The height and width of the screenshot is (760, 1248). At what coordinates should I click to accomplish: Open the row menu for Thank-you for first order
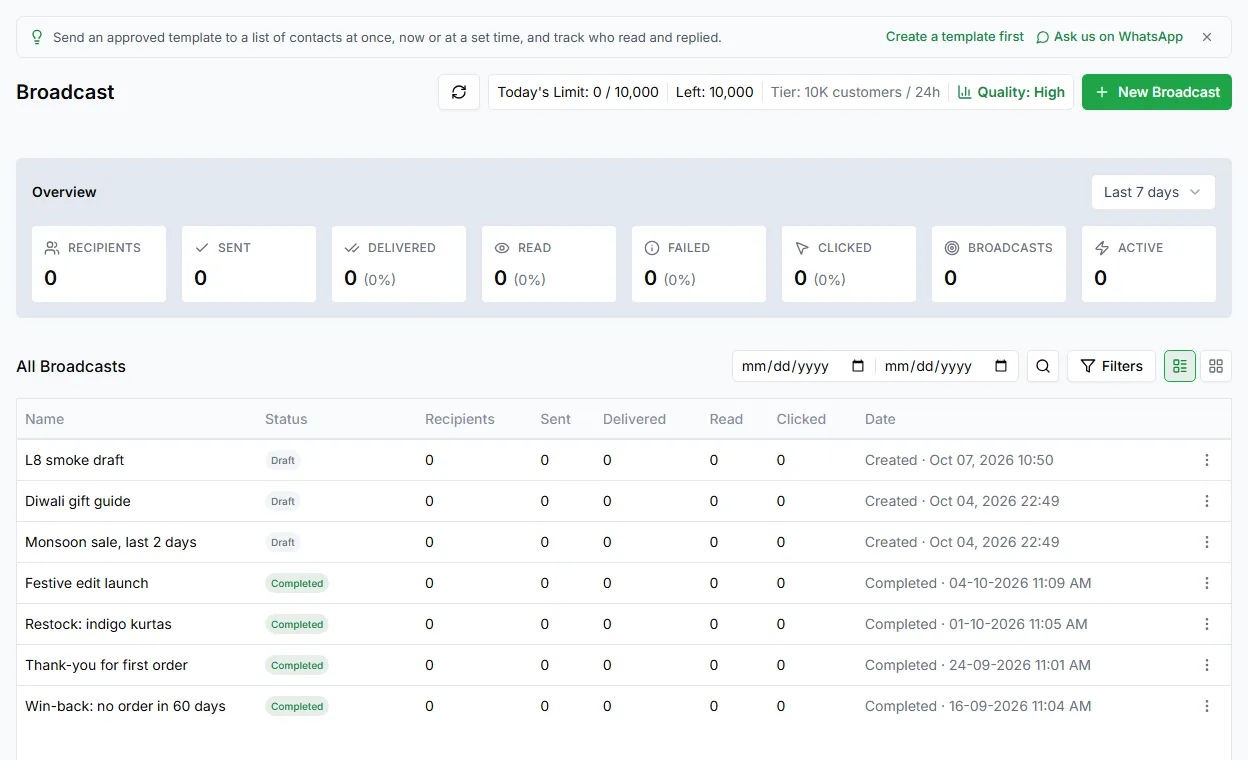pyautogui.click(x=1207, y=665)
